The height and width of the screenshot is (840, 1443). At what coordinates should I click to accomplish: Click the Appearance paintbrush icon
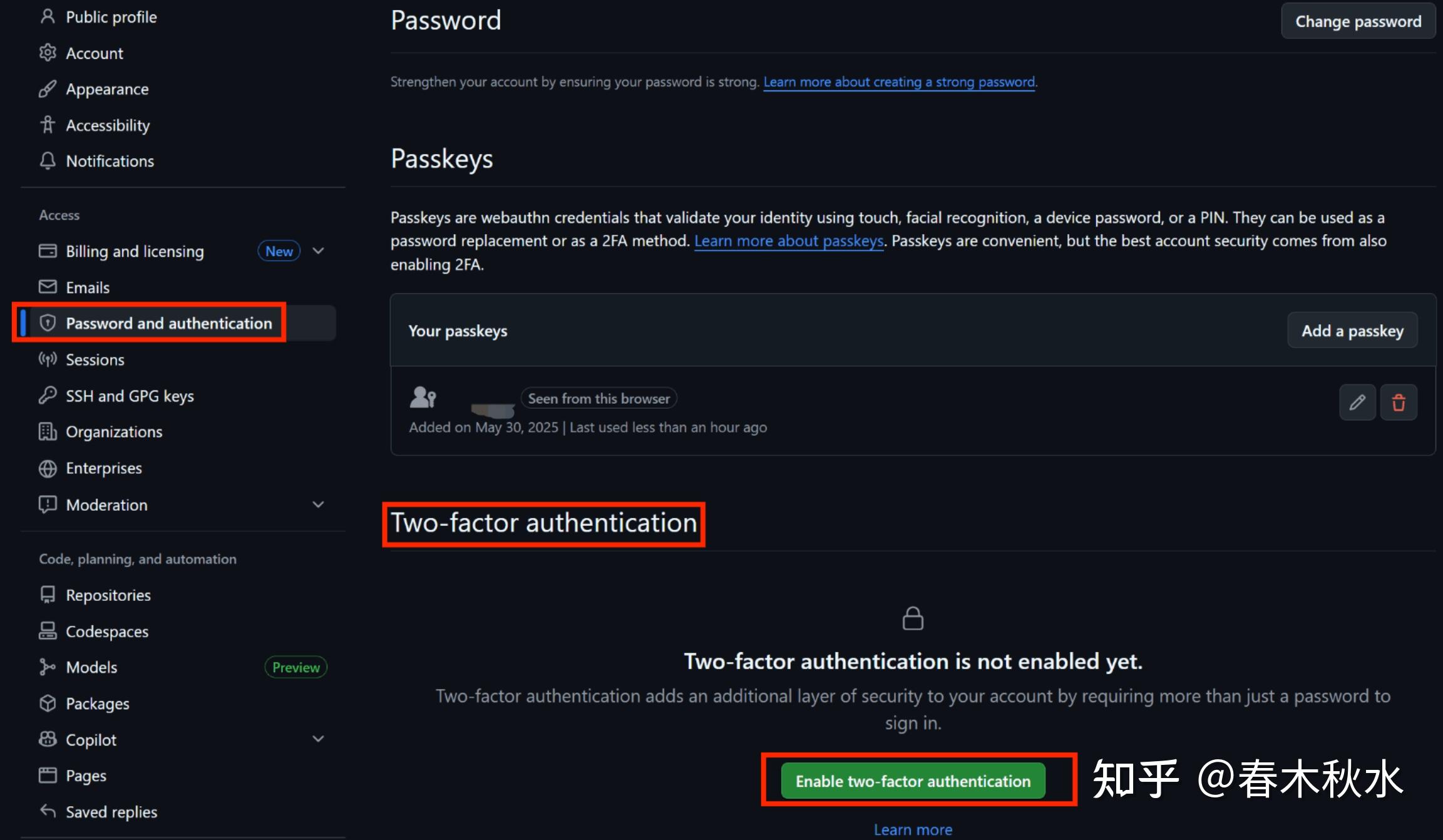point(48,89)
